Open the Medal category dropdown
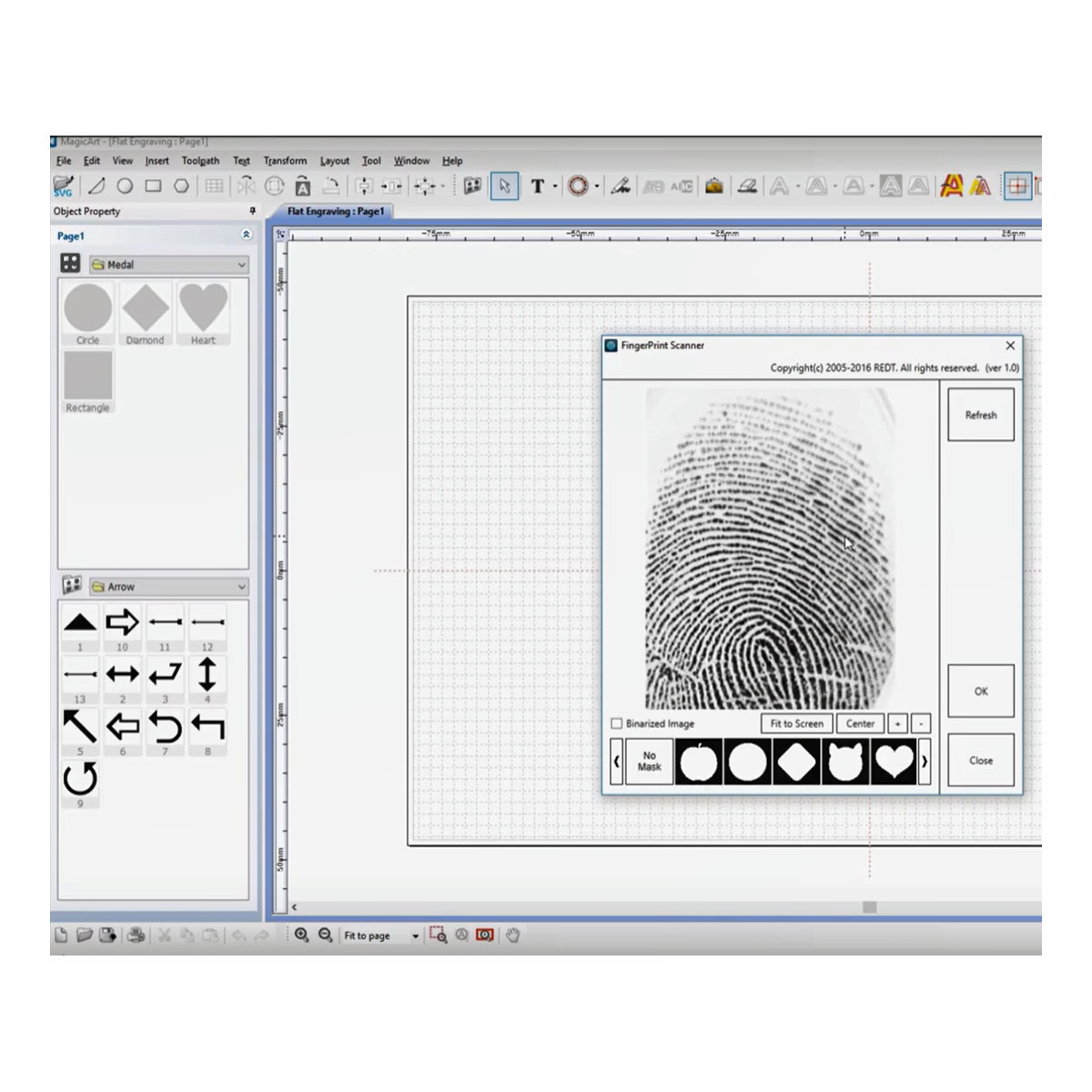Viewport: 1092px width, 1092px height. 240,264
